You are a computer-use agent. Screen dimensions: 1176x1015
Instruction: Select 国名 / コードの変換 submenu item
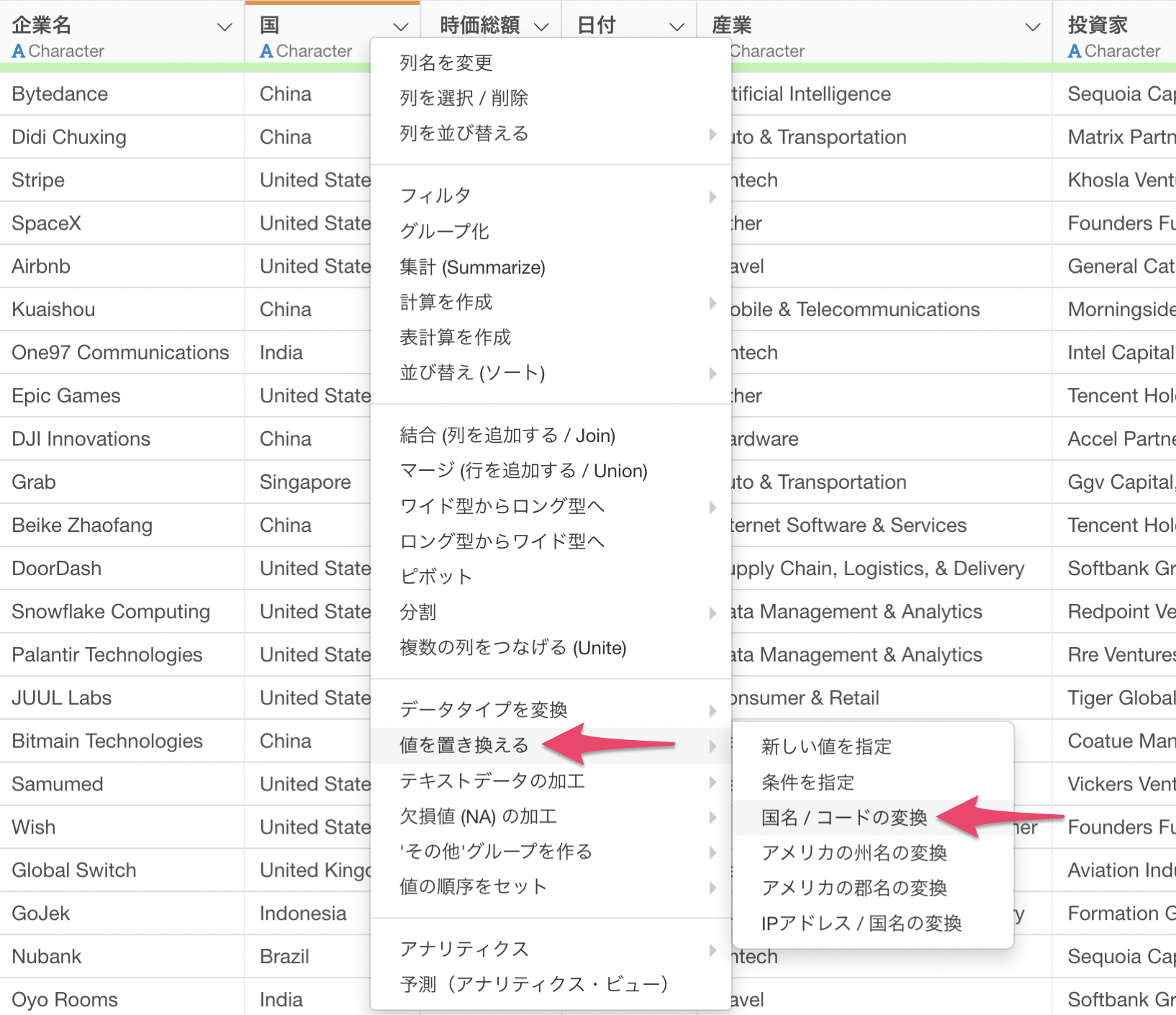873,818
